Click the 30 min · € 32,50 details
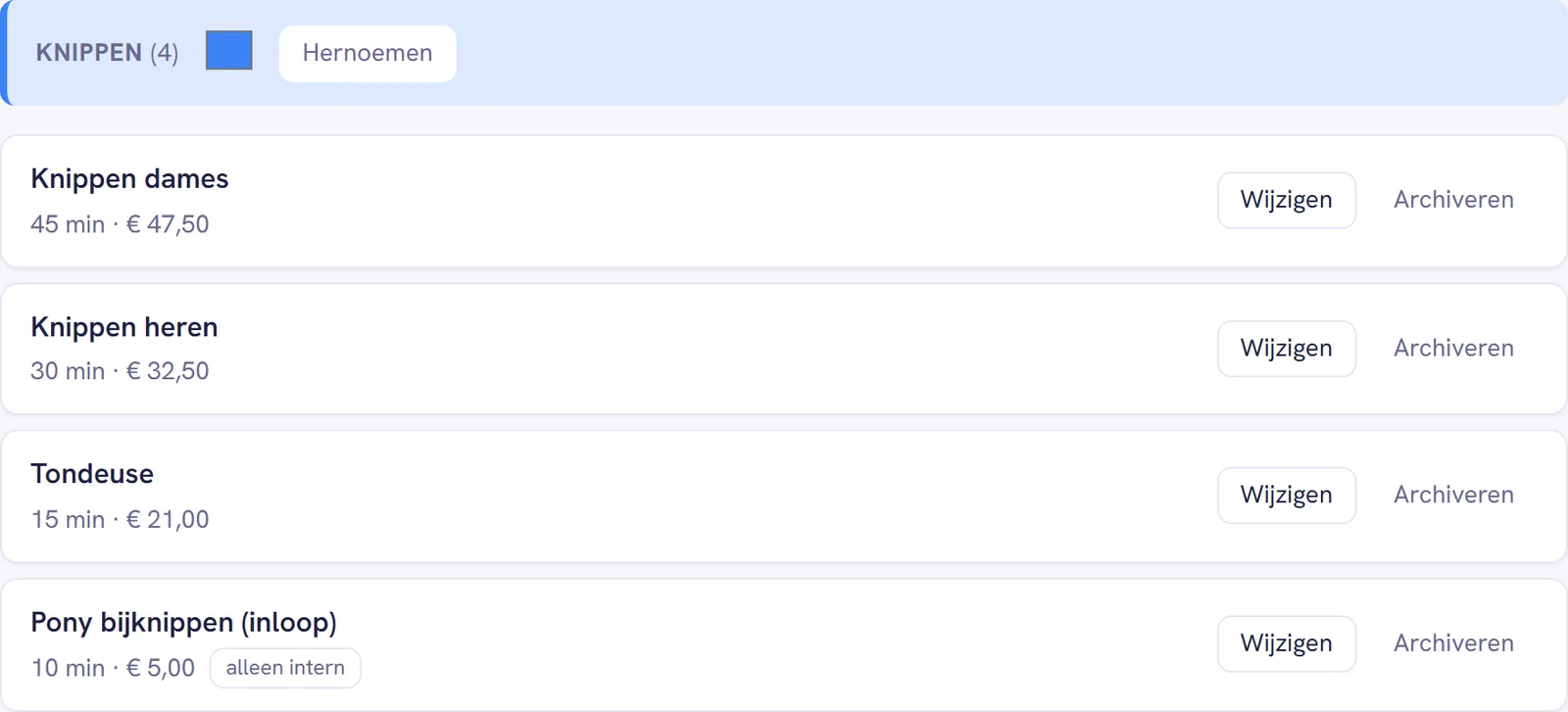The image size is (1568, 712). point(120,371)
